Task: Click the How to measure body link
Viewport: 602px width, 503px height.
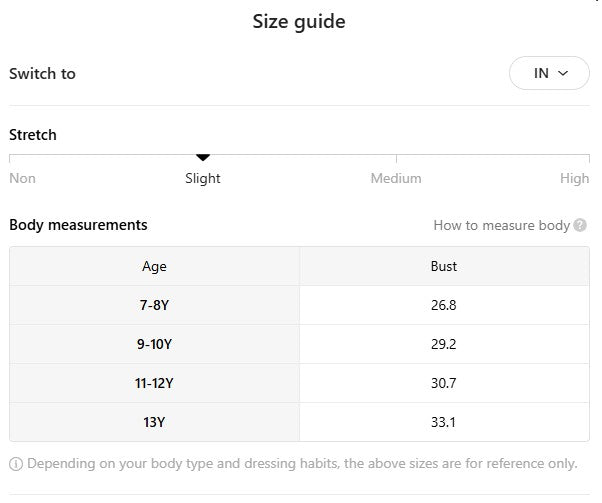Action: 501,225
